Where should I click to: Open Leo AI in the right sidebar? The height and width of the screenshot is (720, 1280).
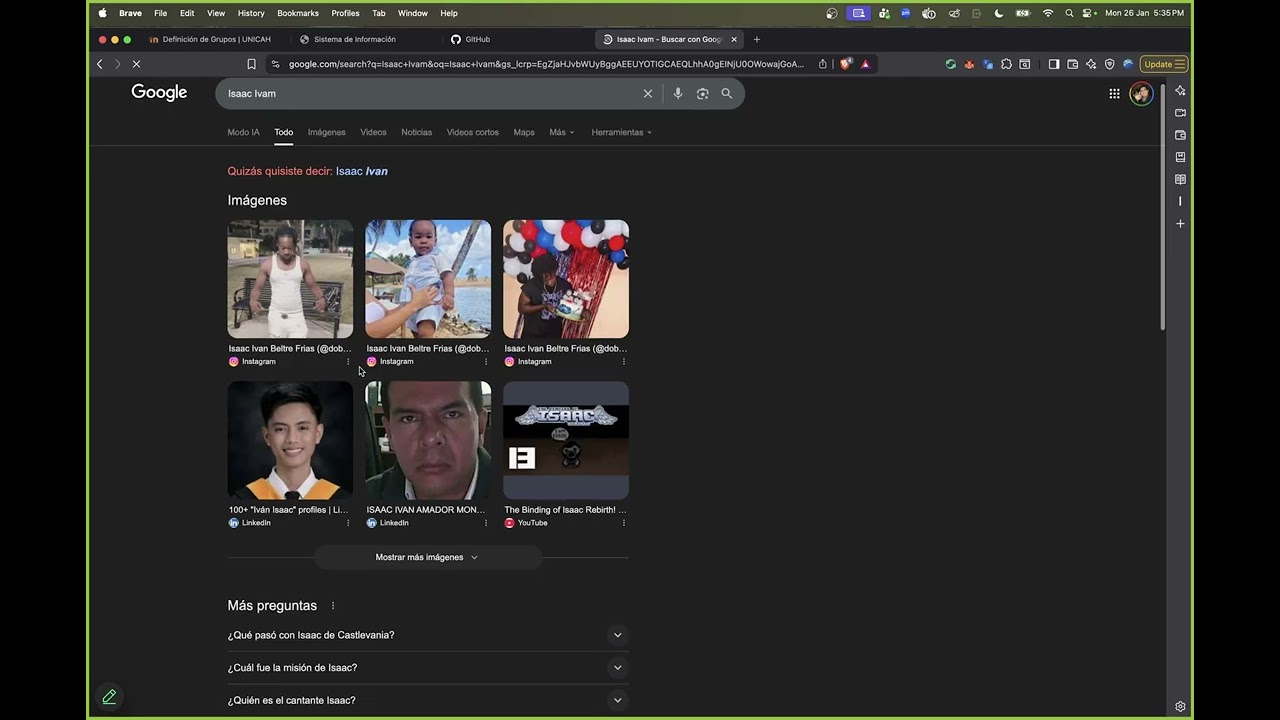[1180, 91]
